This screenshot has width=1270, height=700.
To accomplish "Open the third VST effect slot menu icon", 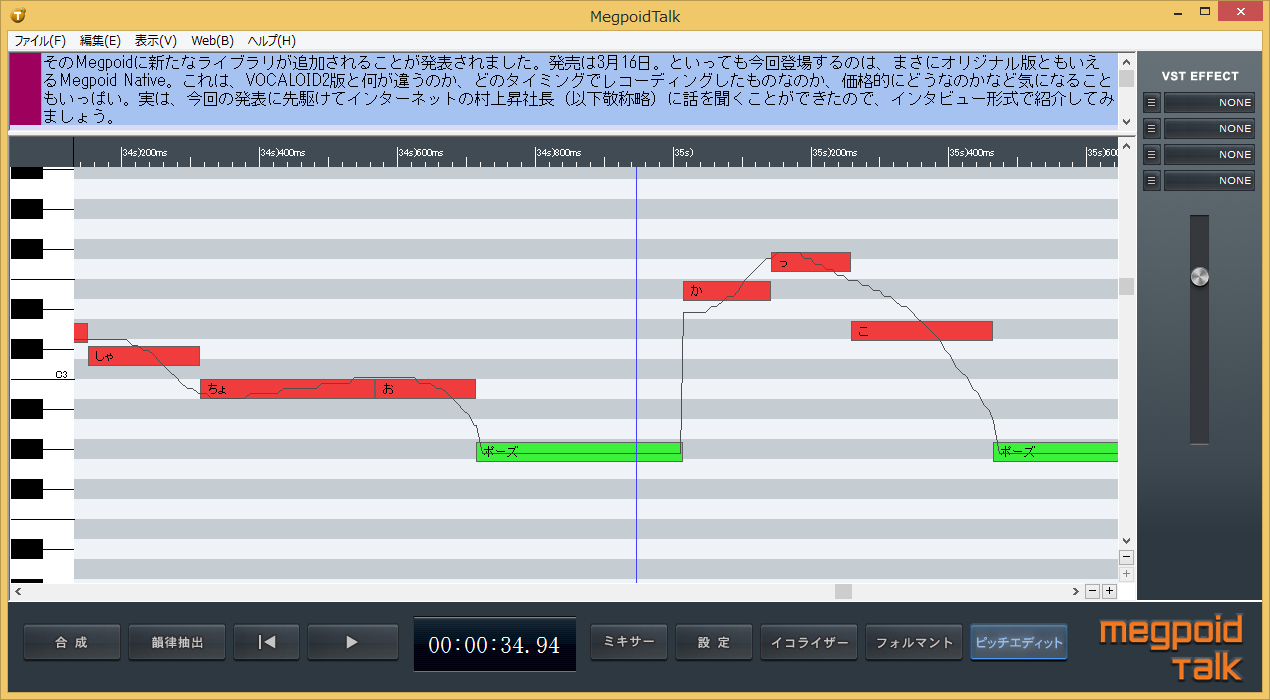I will click(1152, 154).
